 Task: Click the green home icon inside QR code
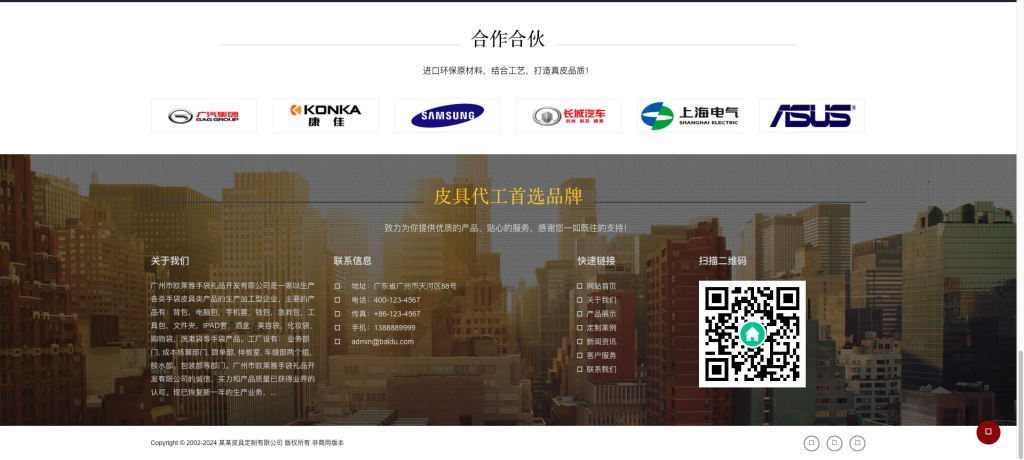752,334
